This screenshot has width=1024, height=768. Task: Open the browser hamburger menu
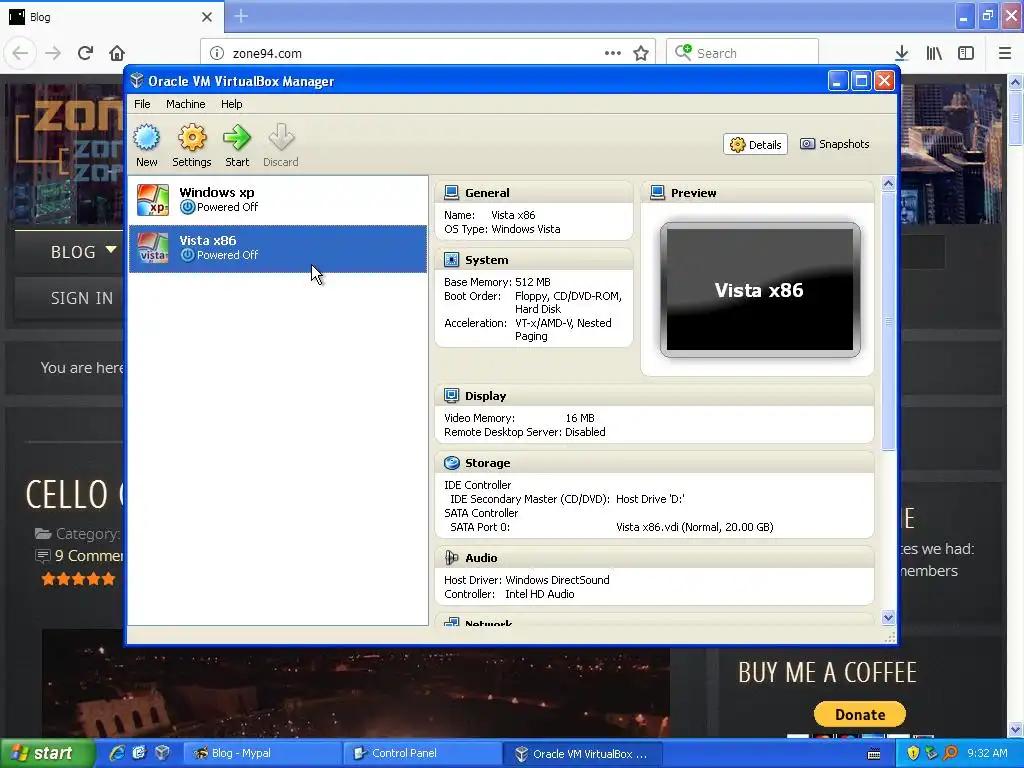[x=1005, y=53]
